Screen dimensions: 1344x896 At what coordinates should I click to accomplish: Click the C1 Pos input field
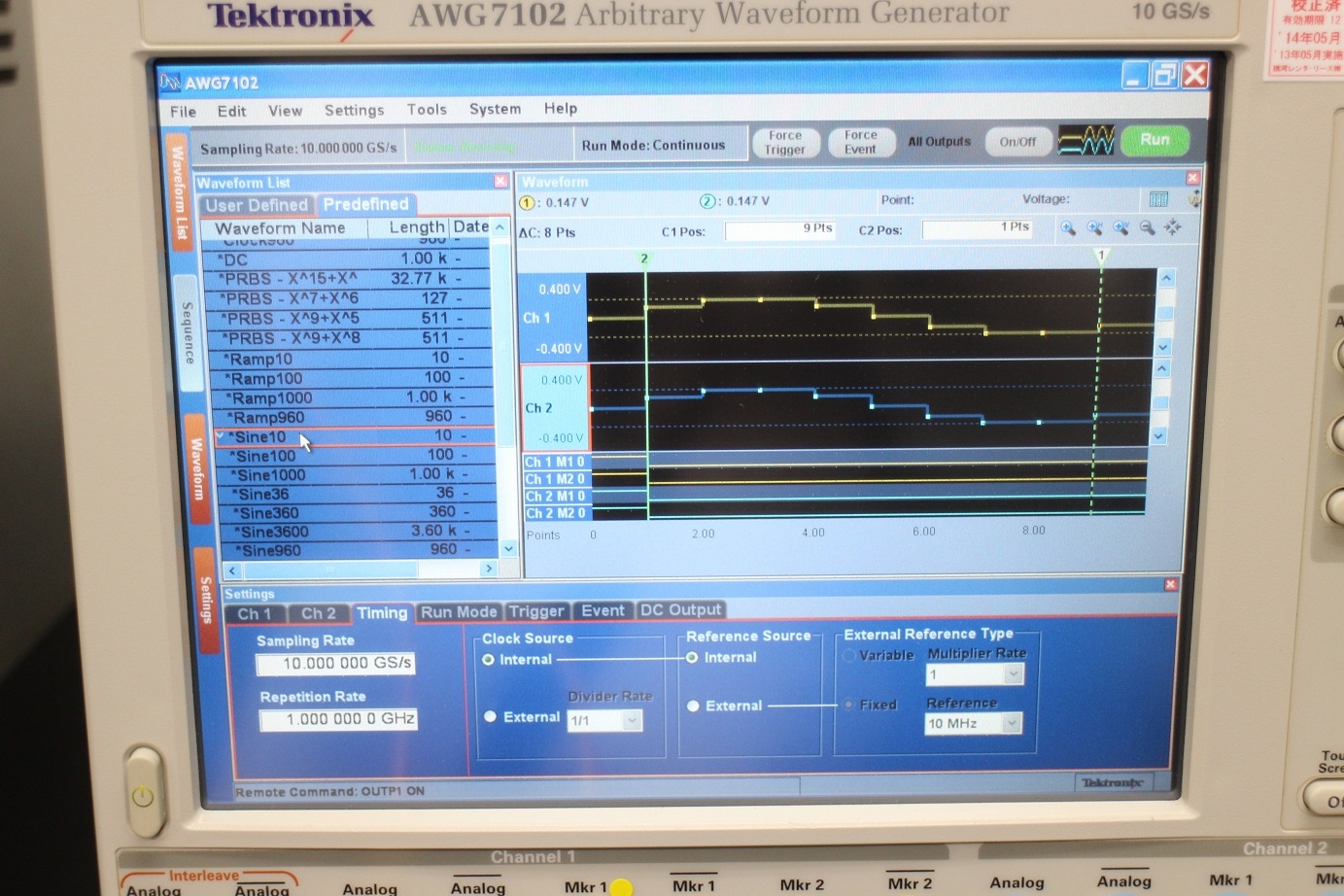(x=780, y=229)
